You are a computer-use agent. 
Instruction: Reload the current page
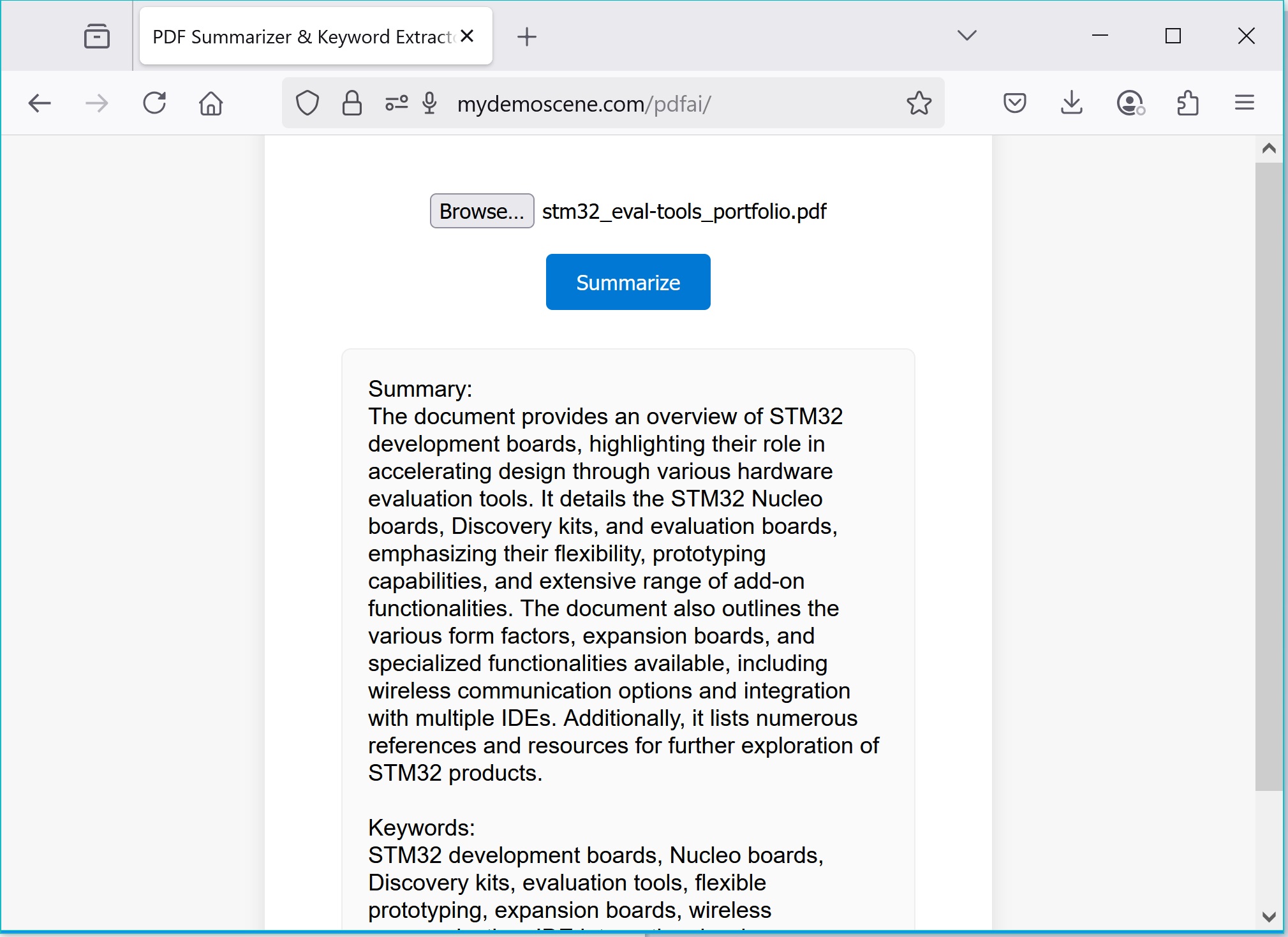(x=154, y=103)
